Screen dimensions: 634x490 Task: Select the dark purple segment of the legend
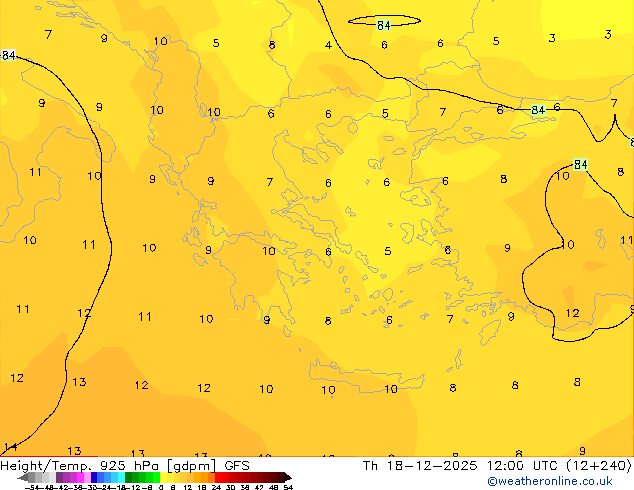point(59,478)
